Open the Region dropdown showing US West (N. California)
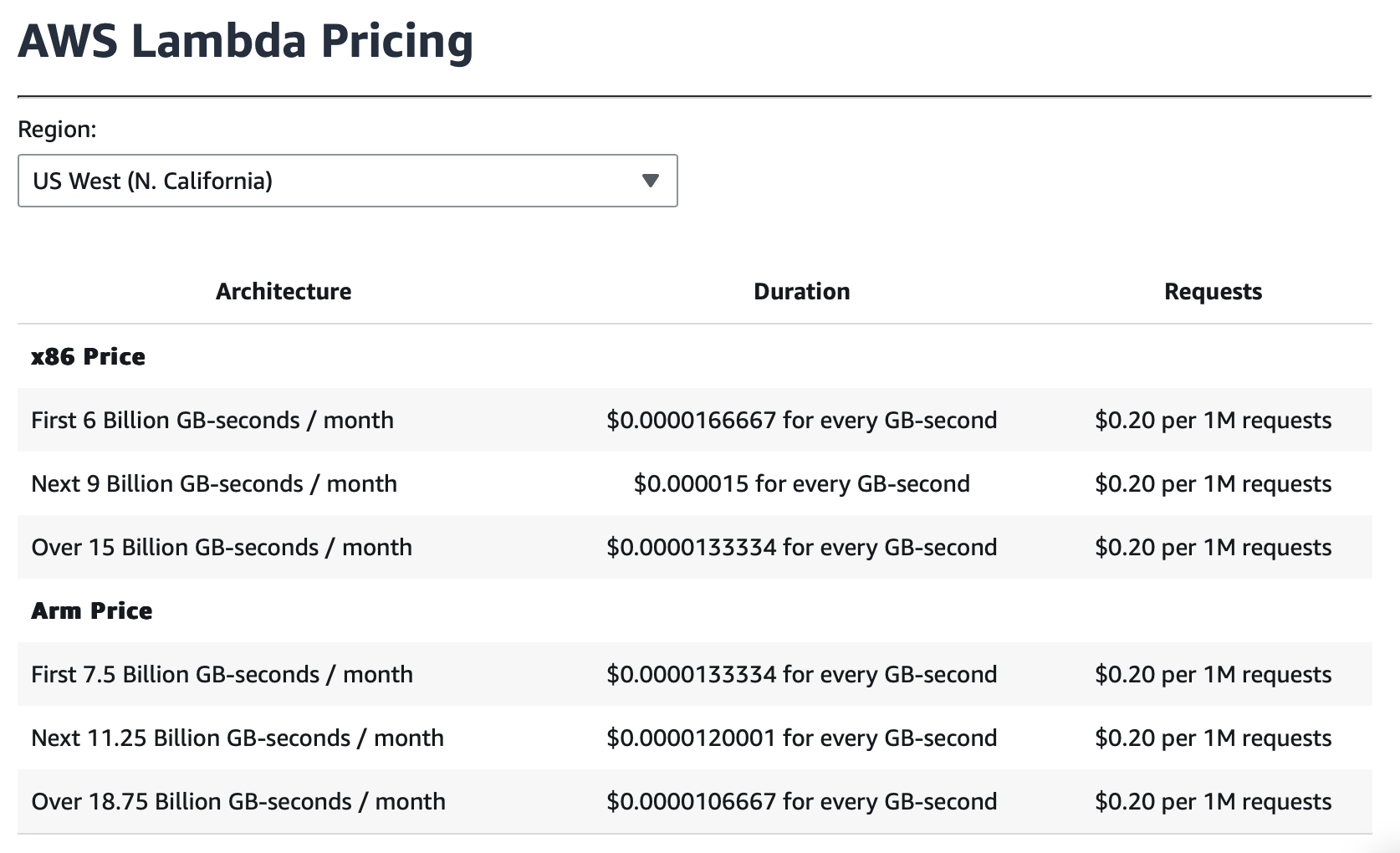Screen dimensions: 1400x853 point(347,181)
